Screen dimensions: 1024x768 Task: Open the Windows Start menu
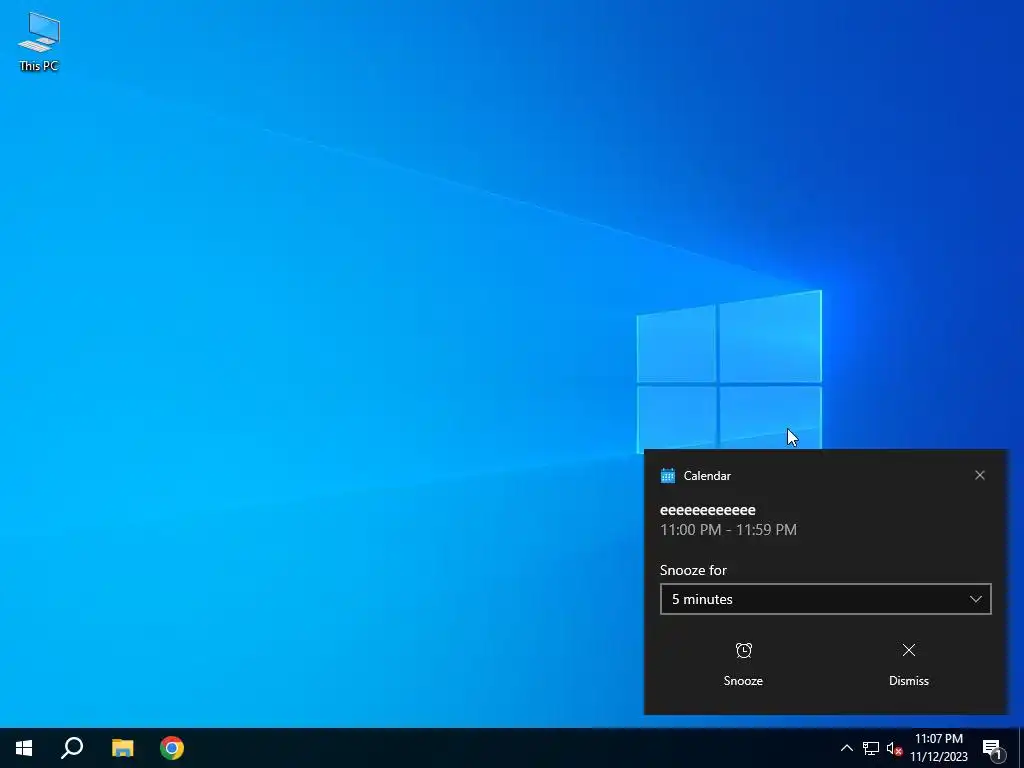[x=24, y=748]
